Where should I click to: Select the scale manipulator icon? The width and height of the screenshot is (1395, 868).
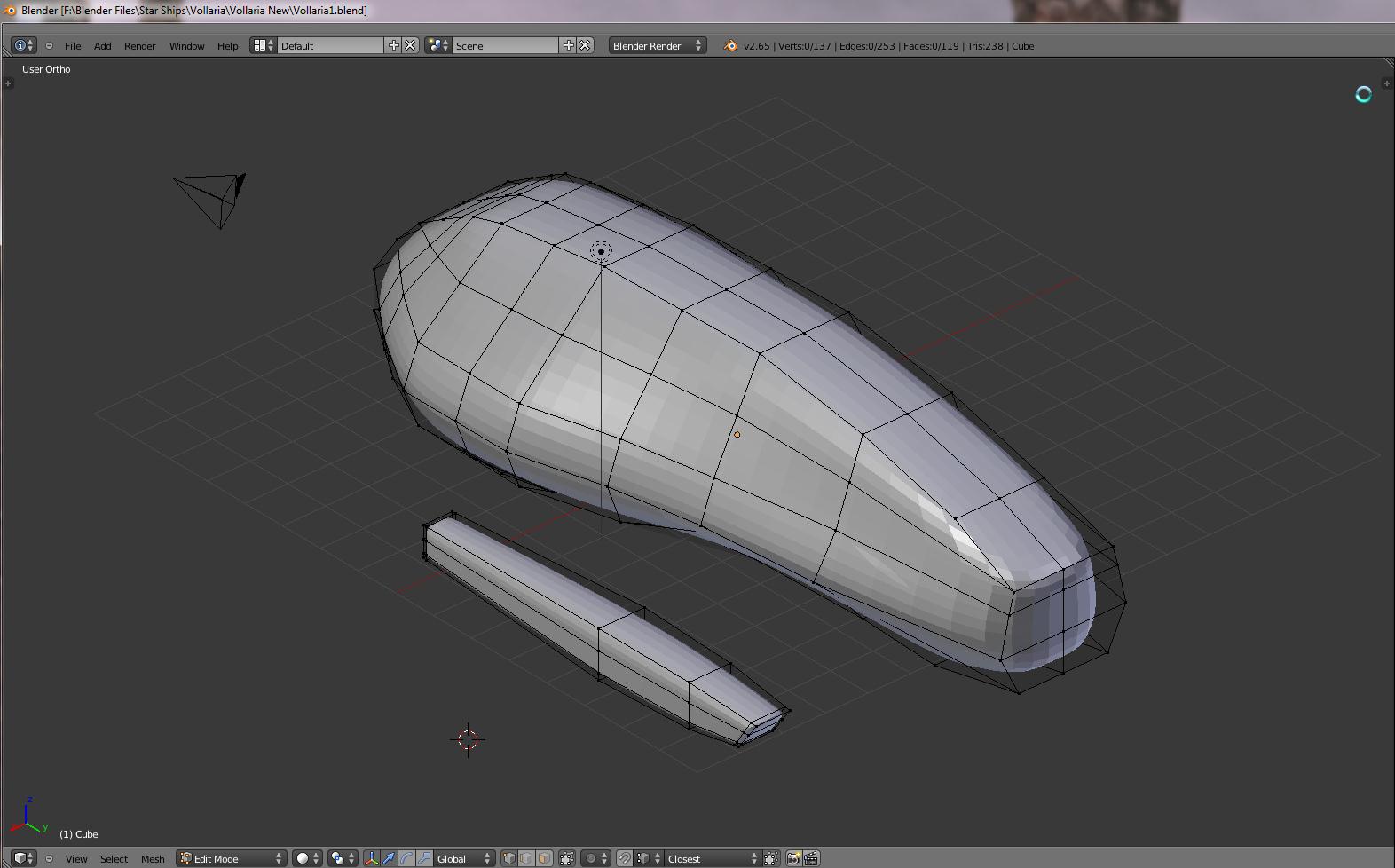(424, 858)
